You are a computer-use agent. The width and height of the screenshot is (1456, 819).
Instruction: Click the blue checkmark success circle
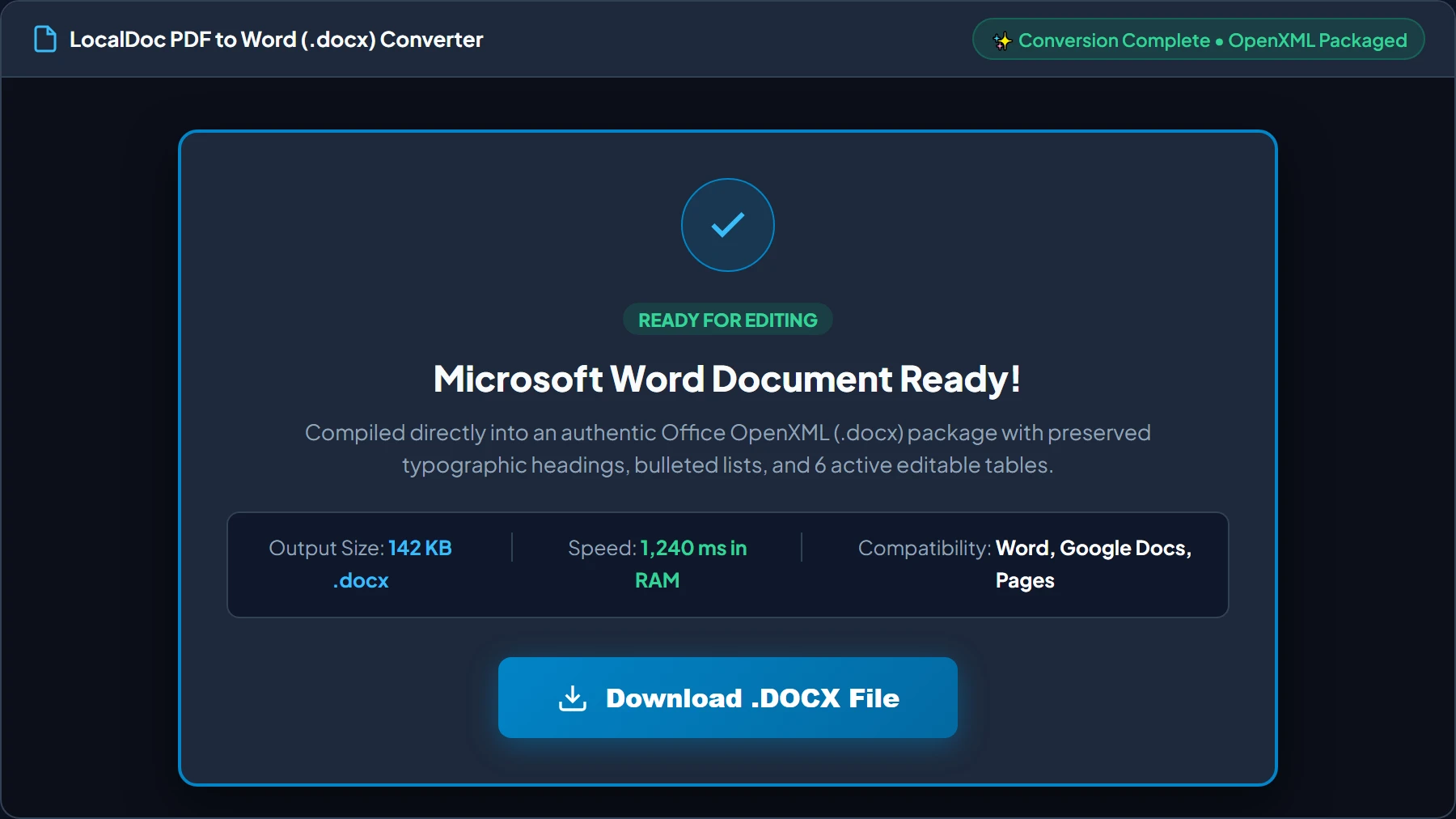tap(728, 225)
